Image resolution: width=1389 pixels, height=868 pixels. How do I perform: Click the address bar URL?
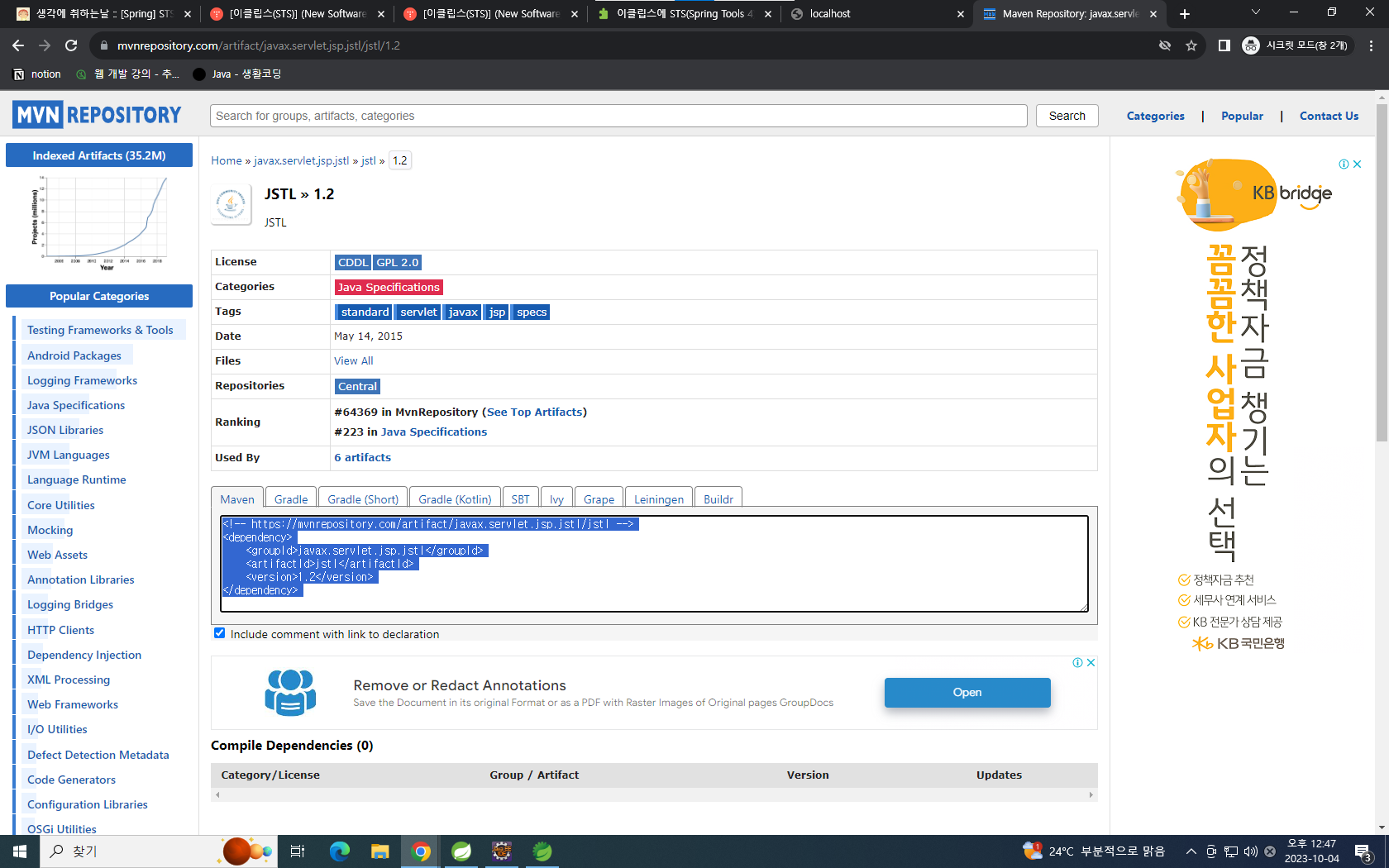[259, 45]
